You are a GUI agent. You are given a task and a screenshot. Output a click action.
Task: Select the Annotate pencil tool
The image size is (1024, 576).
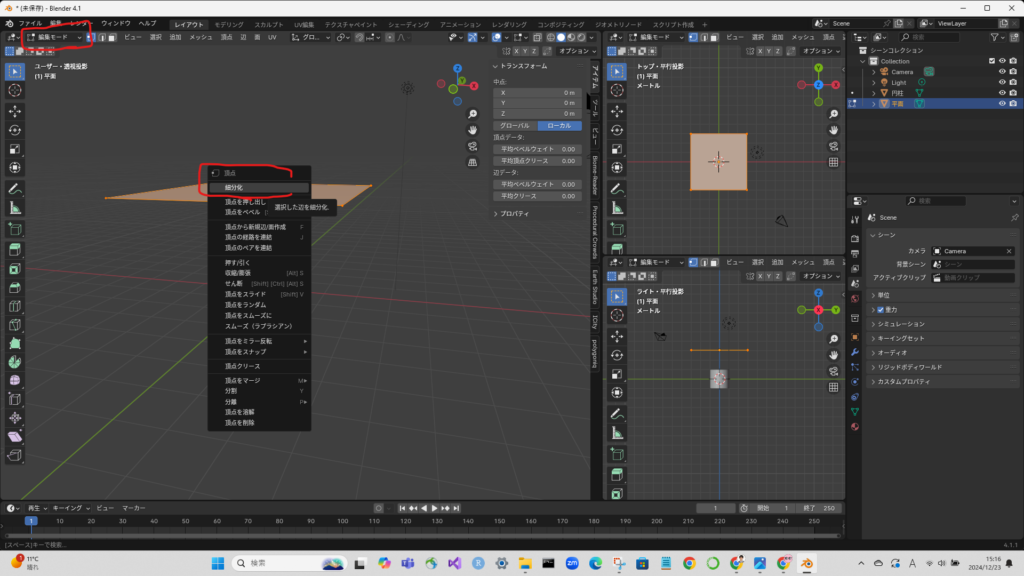(x=15, y=188)
